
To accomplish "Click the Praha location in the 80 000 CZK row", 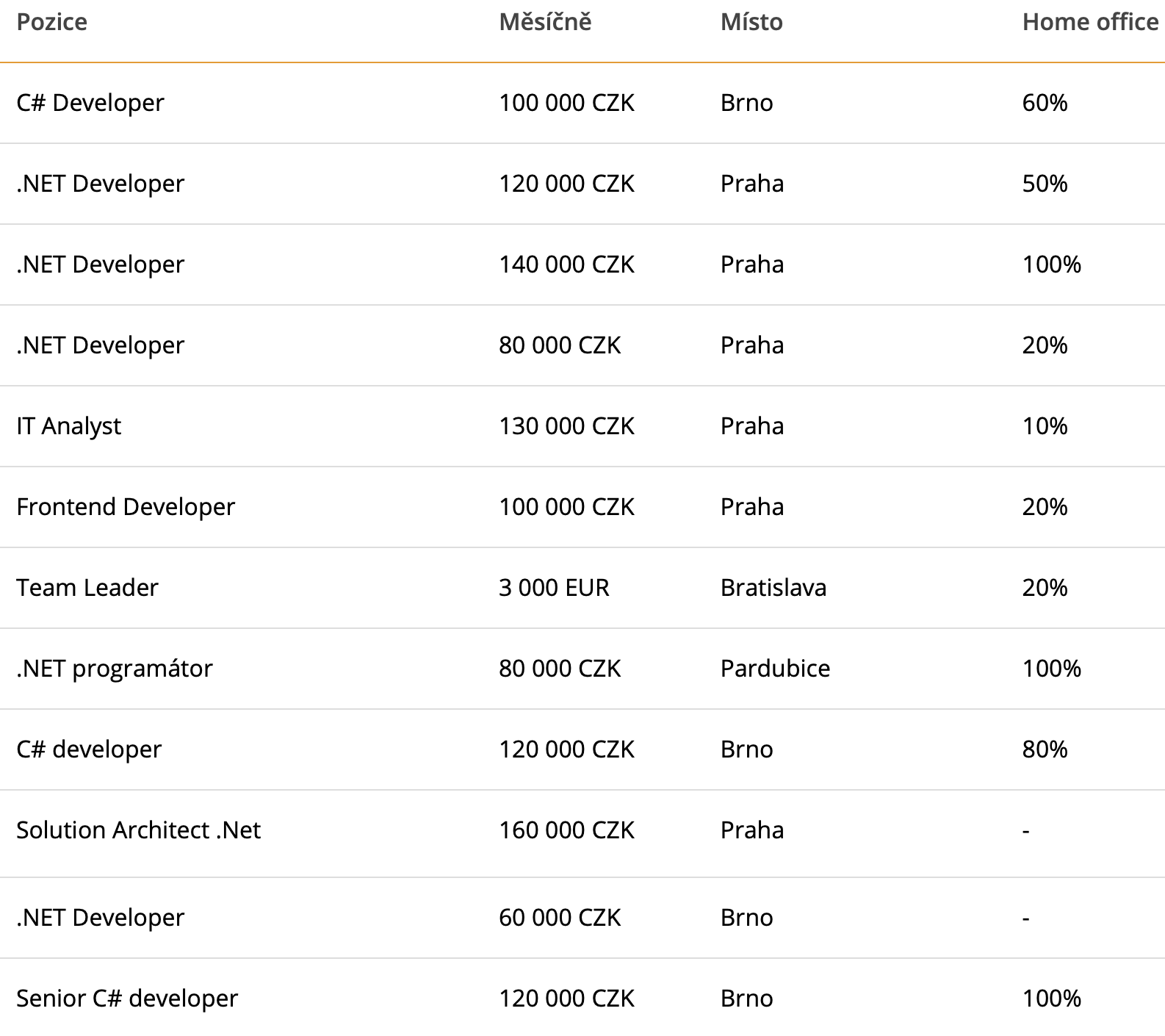I will point(751,345).
